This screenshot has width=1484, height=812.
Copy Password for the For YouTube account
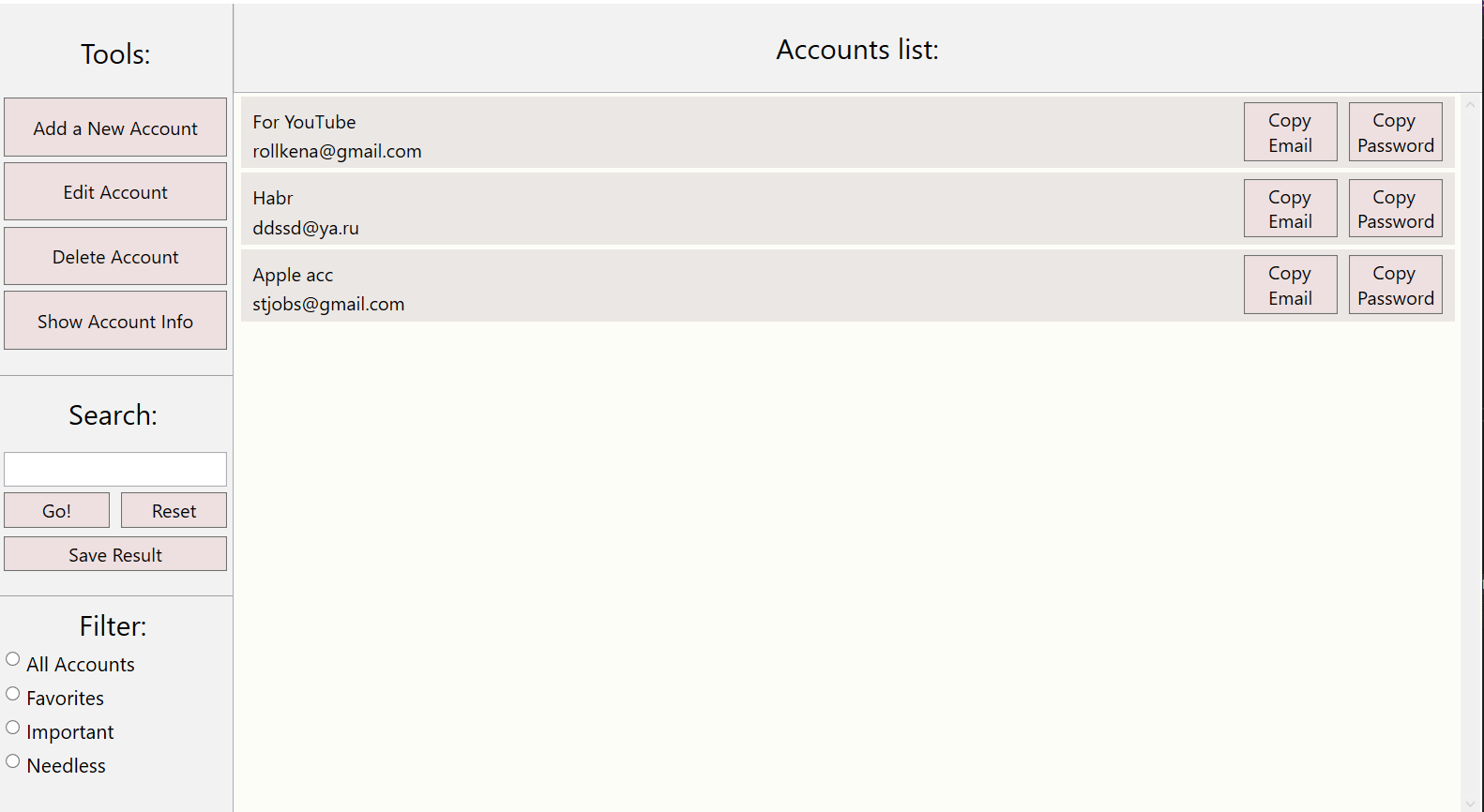(x=1395, y=131)
